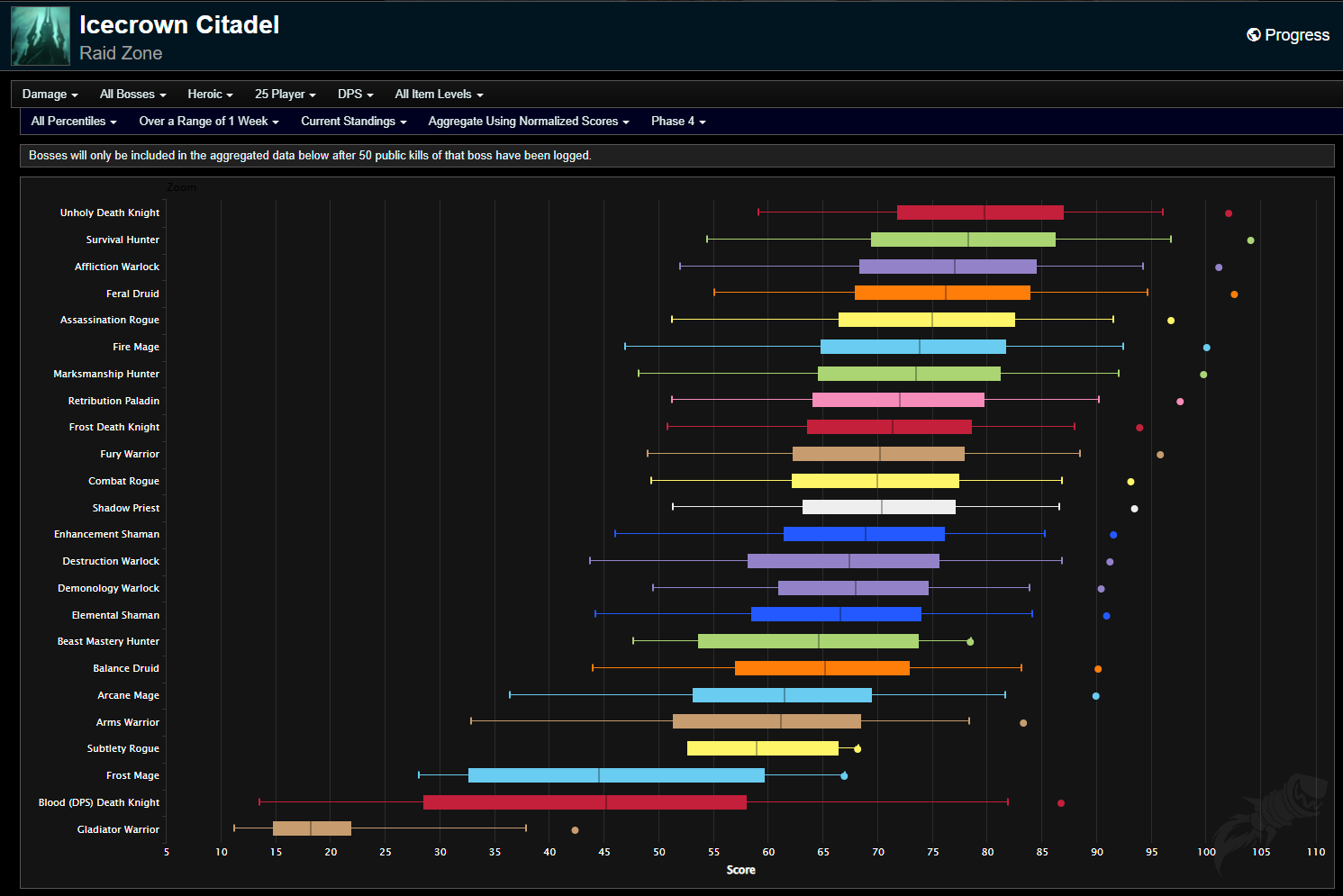The width and height of the screenshot is (1343, 896).
Task: Click the Frost Mage light blue box bar
Action: coord(616,775)
